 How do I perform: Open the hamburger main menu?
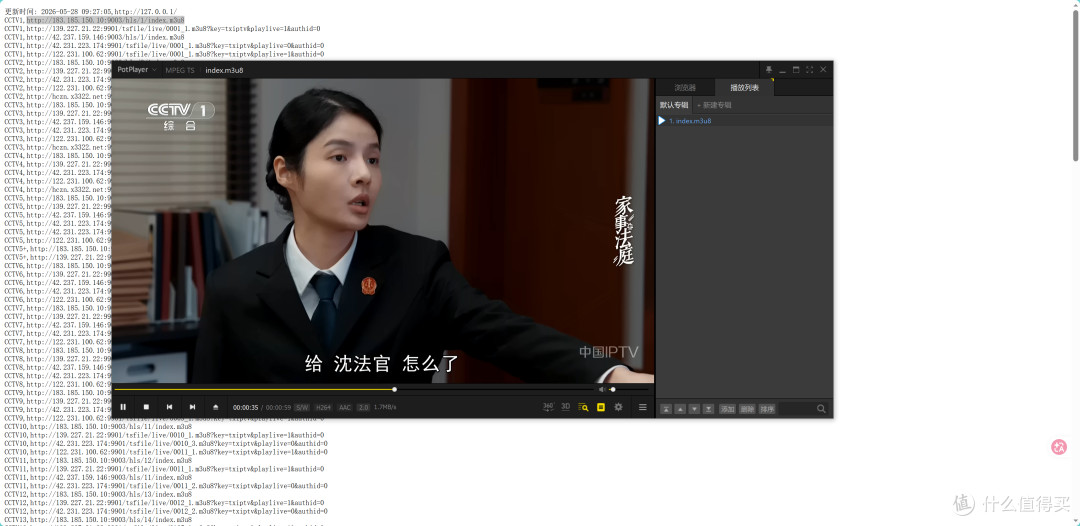click(643, 407)
